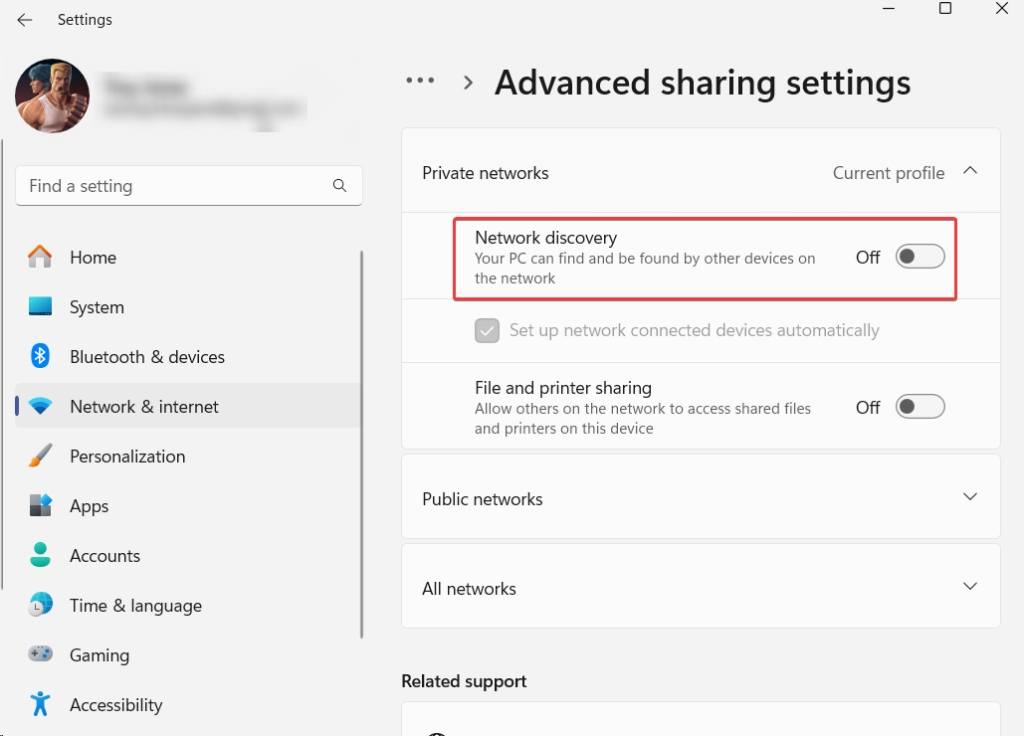Go to Time & language settings
The width and height of the screenshot is (1024, 736).
135,606
